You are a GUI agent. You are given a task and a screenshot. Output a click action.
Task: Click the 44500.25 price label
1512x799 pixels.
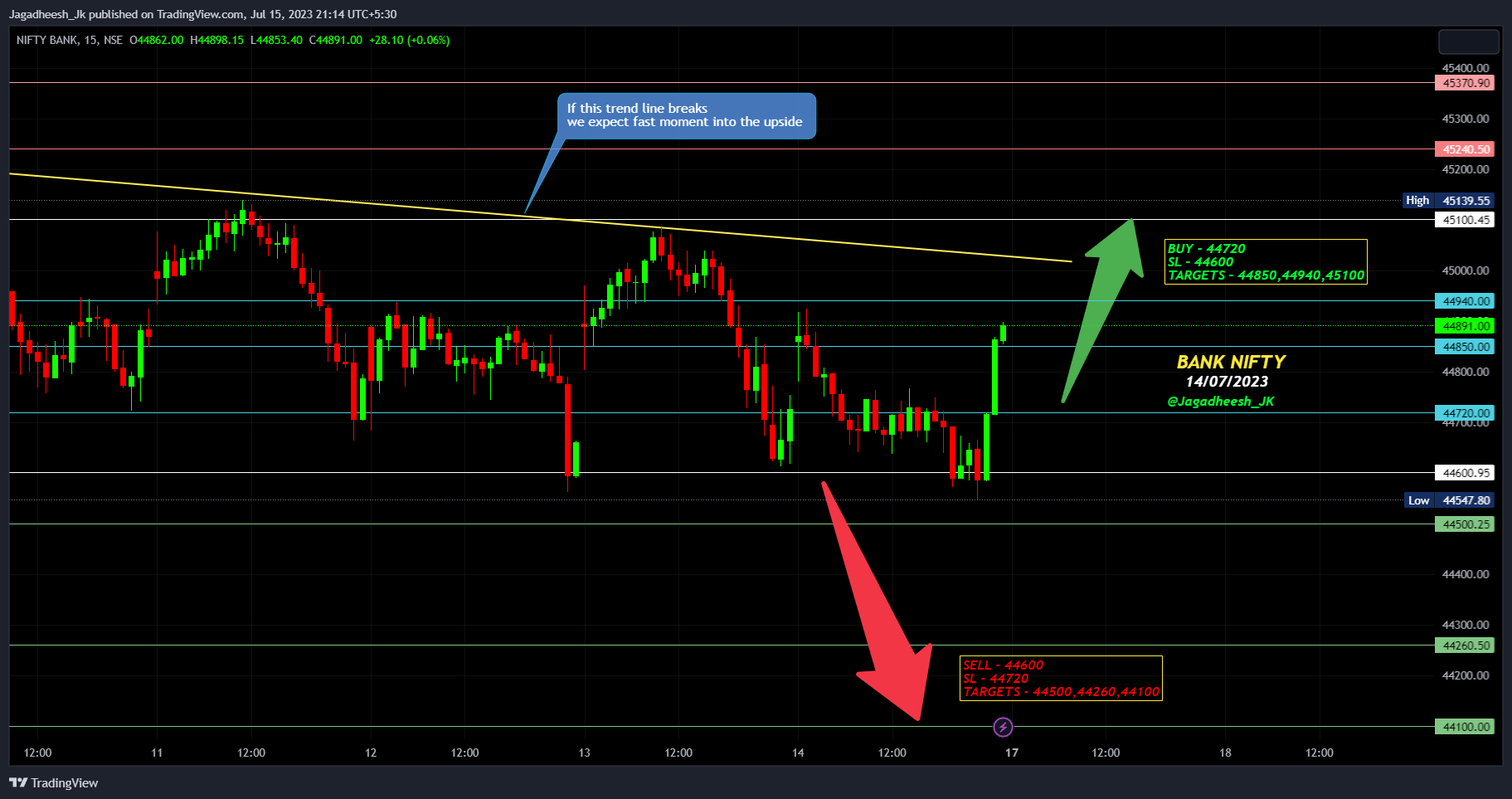tap(1465, 524)
